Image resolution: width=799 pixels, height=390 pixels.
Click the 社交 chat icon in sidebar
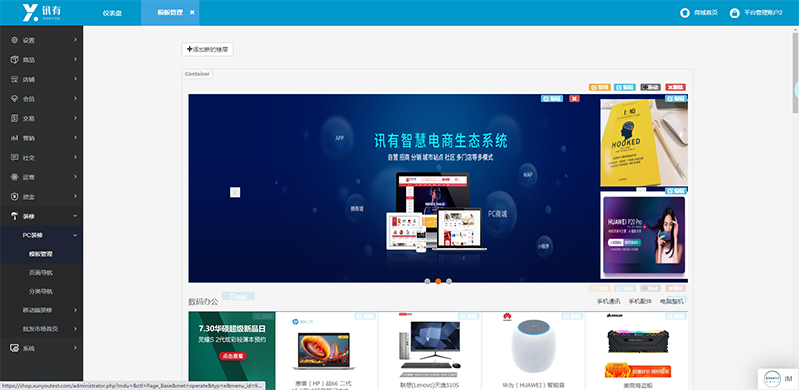(14, 158)
